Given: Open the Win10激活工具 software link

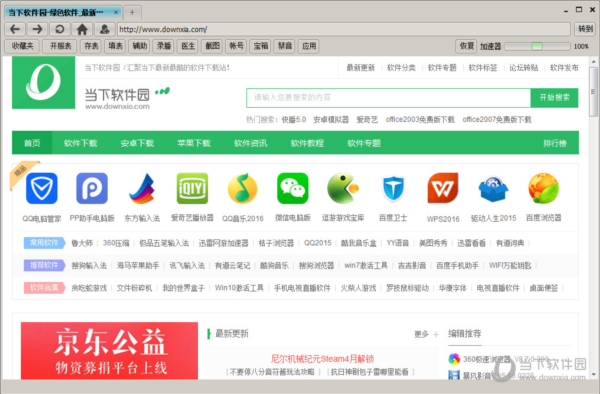Looking at the screenshot, I should 239,288.
